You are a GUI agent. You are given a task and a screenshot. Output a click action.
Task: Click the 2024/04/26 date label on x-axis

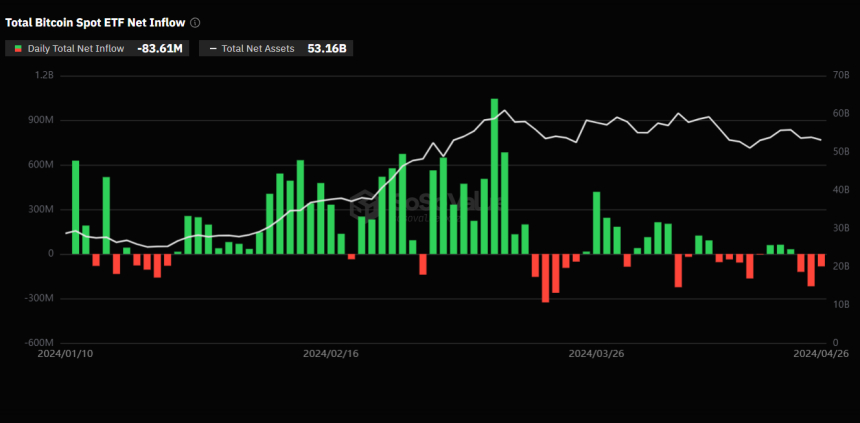click(820, 353)
